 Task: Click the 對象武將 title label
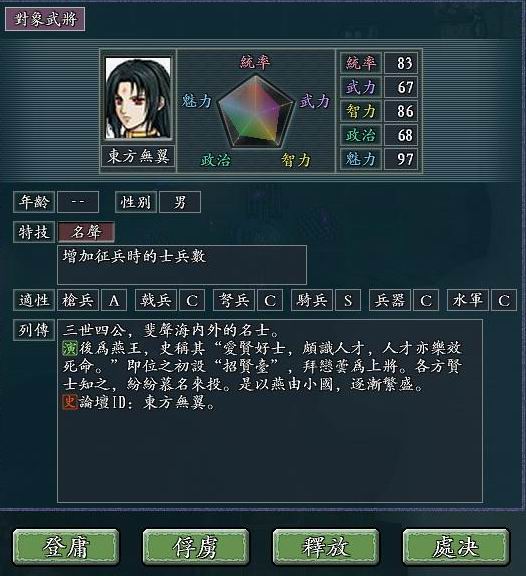click(45, 19)
